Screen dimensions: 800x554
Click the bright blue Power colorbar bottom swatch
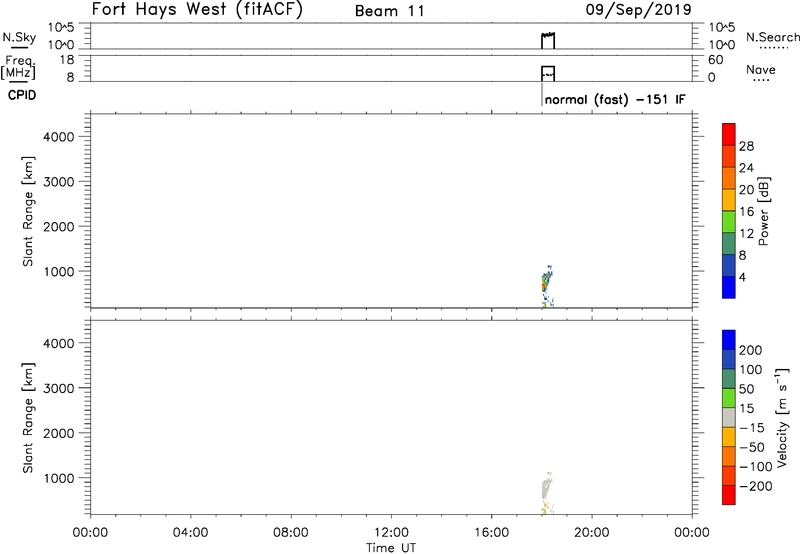point(729,287)
